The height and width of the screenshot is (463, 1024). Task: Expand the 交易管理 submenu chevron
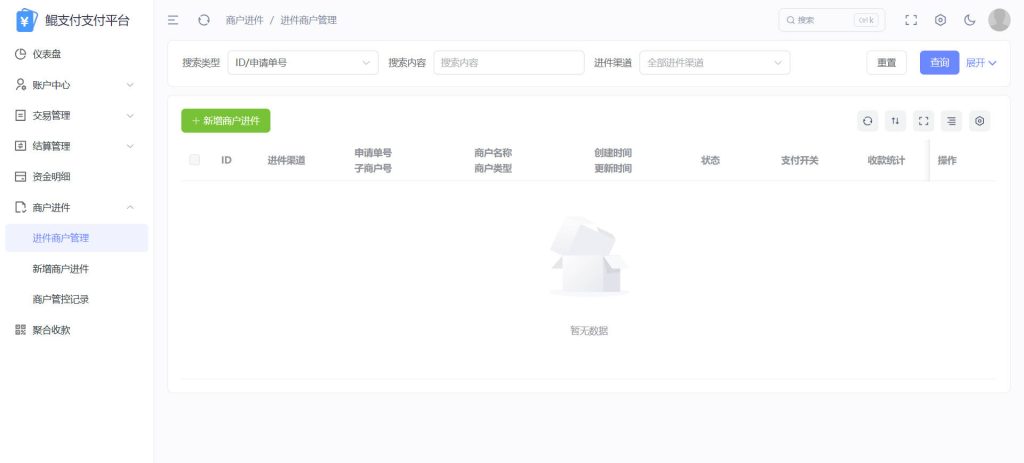(130, 116)
